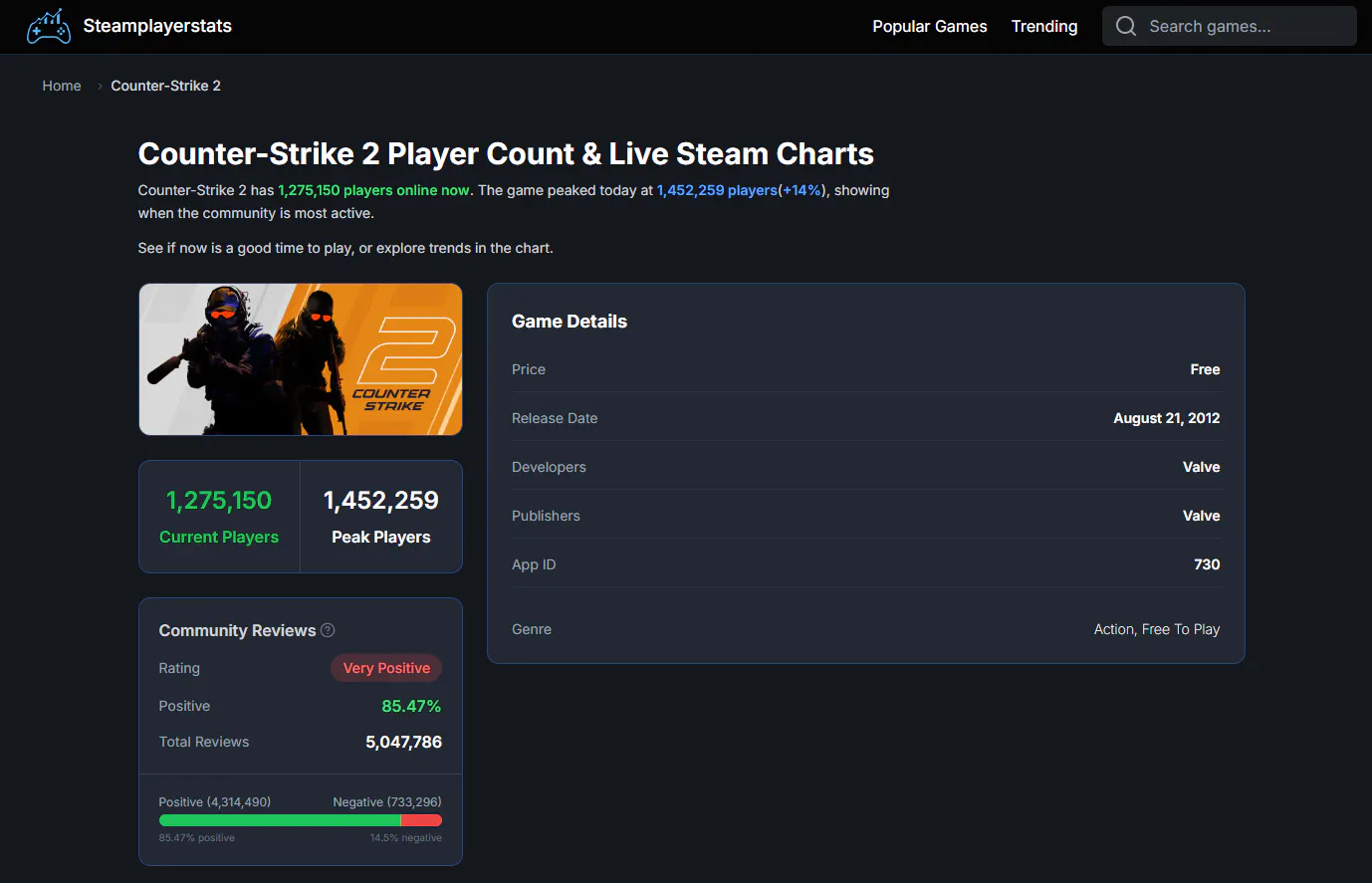Click the positive/negative review ratio bar
The image size is (1372, 883).
301,820
